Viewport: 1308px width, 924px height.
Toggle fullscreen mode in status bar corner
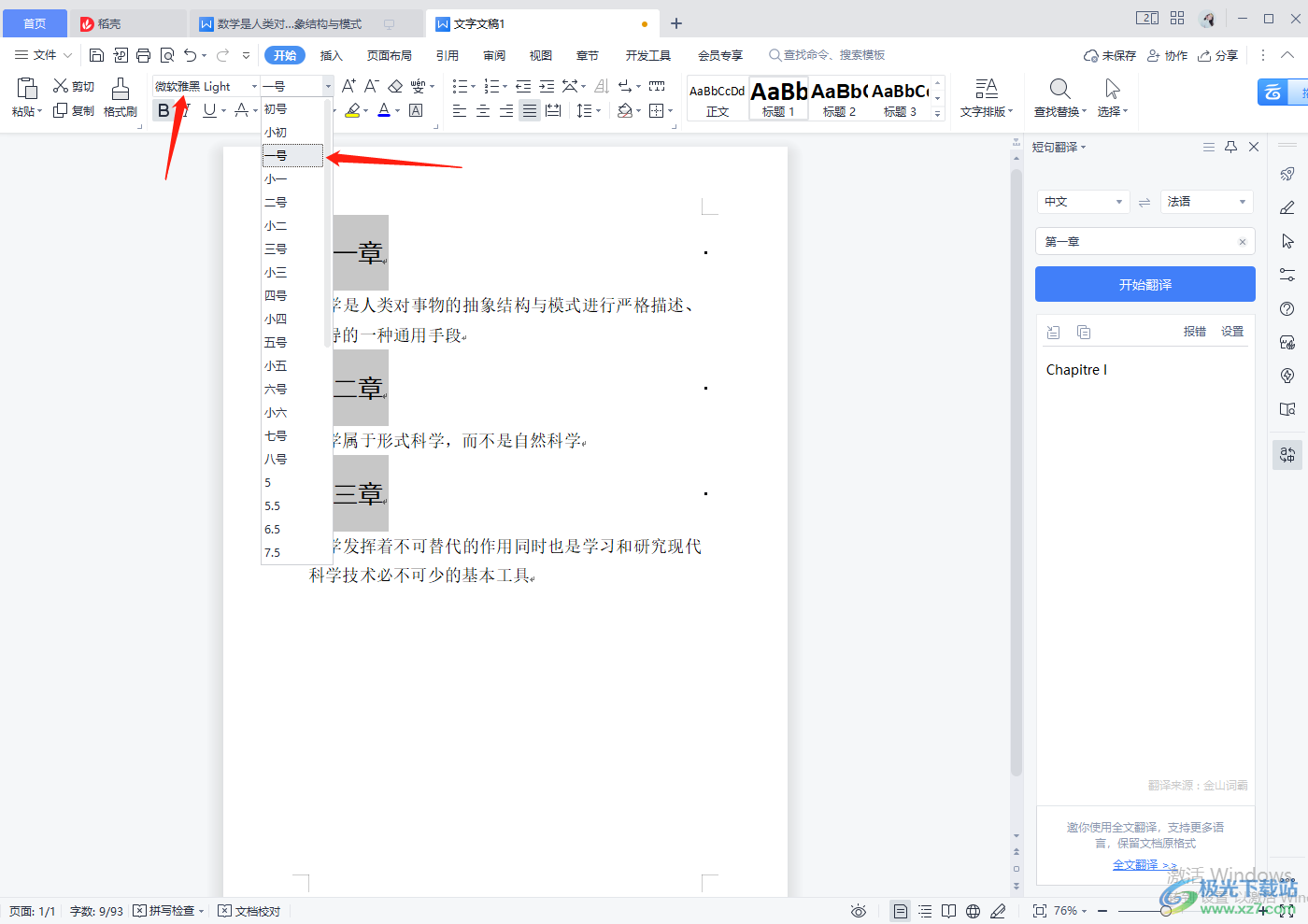point(1287,911)
